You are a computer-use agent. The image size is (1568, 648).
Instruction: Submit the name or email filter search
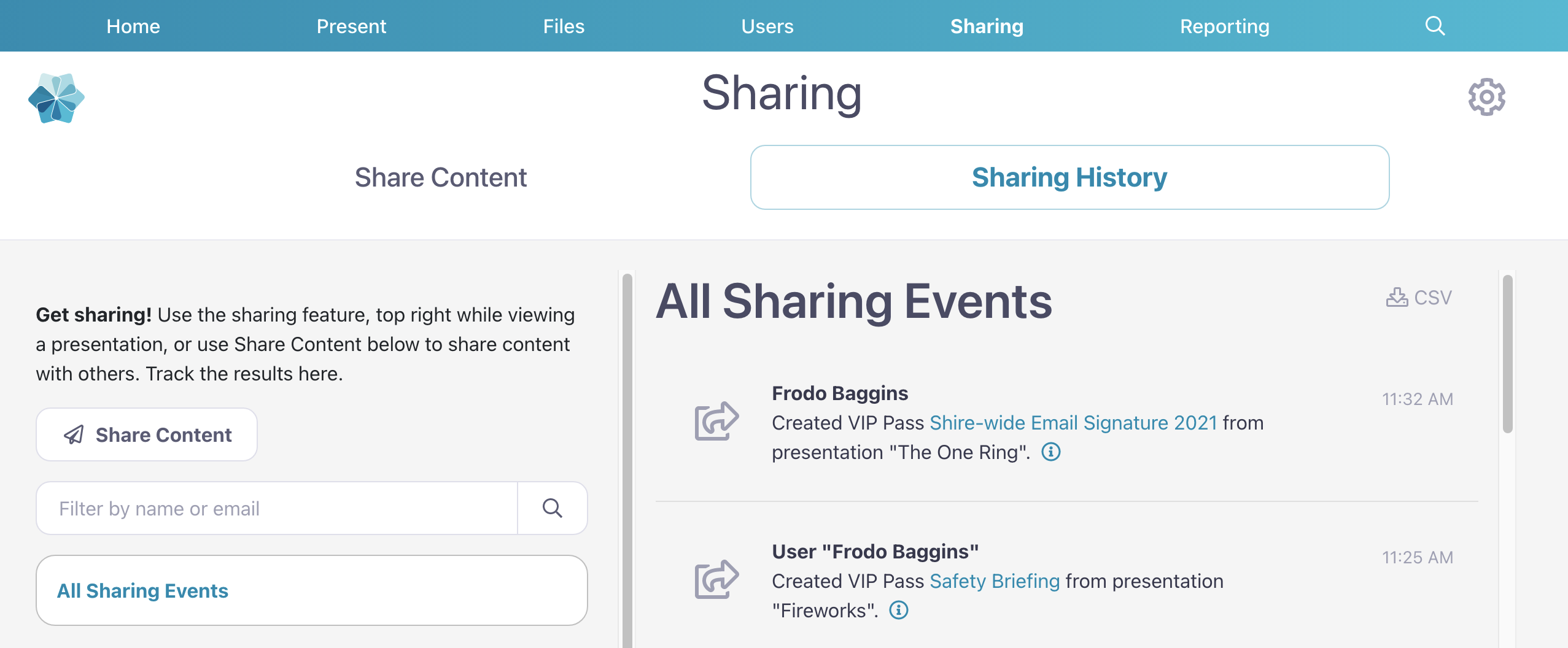pyautogui.click(x=552, y=508)
